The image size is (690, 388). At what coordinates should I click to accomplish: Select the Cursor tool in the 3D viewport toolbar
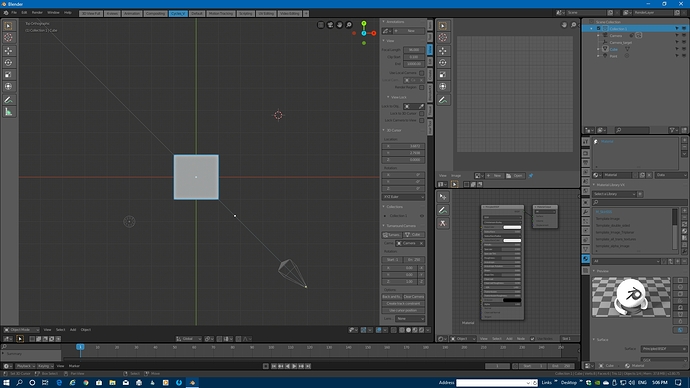click(8, 38)
